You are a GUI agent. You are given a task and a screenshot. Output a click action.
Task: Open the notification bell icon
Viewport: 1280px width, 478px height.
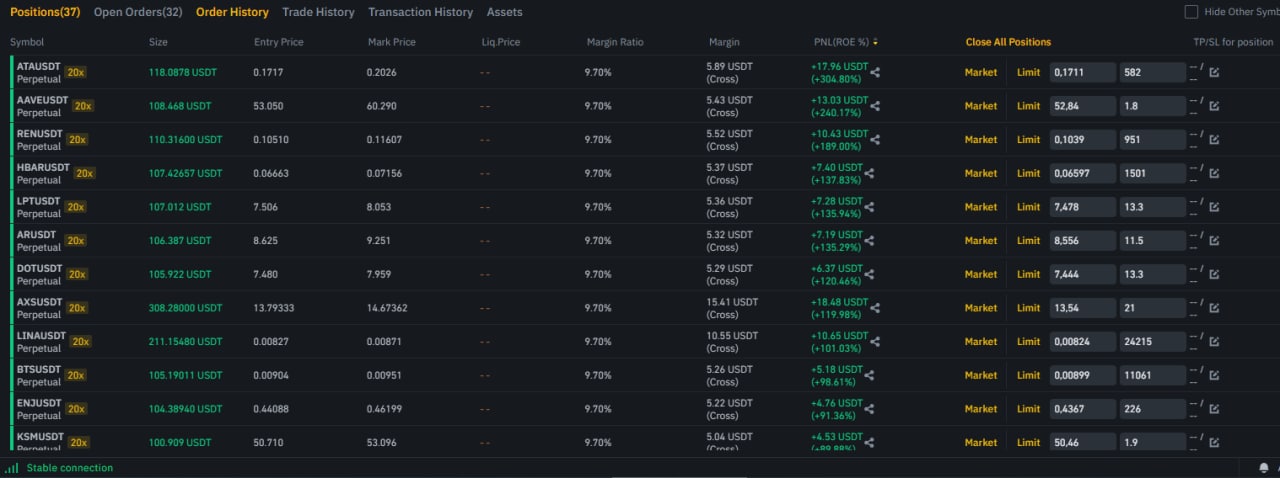(x=1264, y=468)
